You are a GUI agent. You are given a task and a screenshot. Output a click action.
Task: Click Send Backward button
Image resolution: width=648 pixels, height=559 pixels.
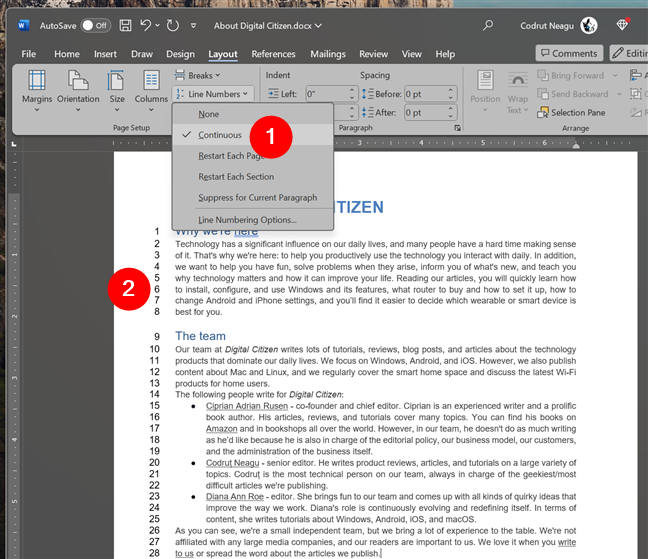(573, 94)
